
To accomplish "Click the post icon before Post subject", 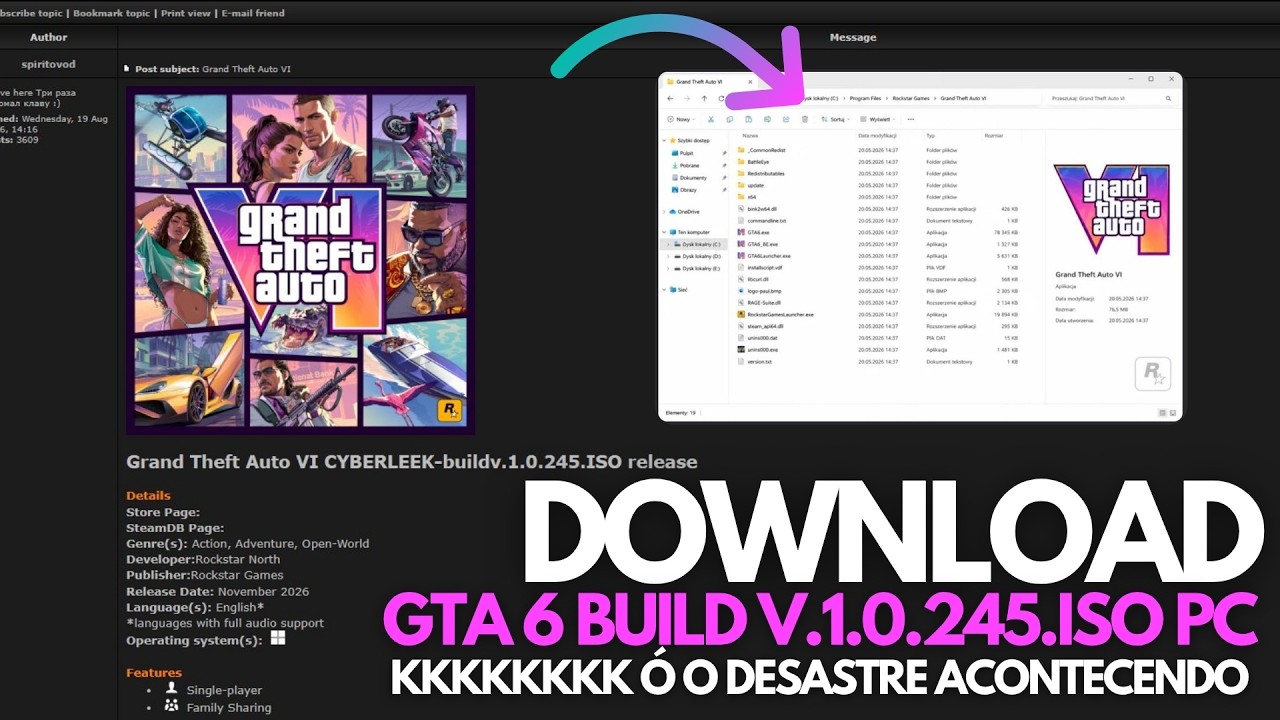I will [x=127, y=69].
